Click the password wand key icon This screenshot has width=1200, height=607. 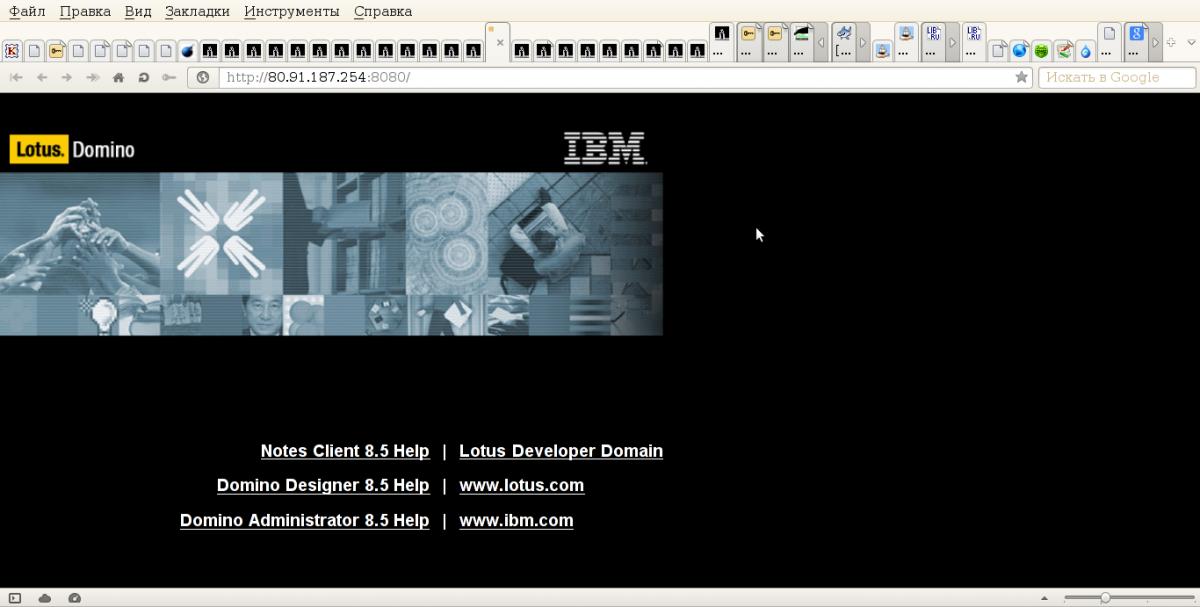tap(169, 77)
